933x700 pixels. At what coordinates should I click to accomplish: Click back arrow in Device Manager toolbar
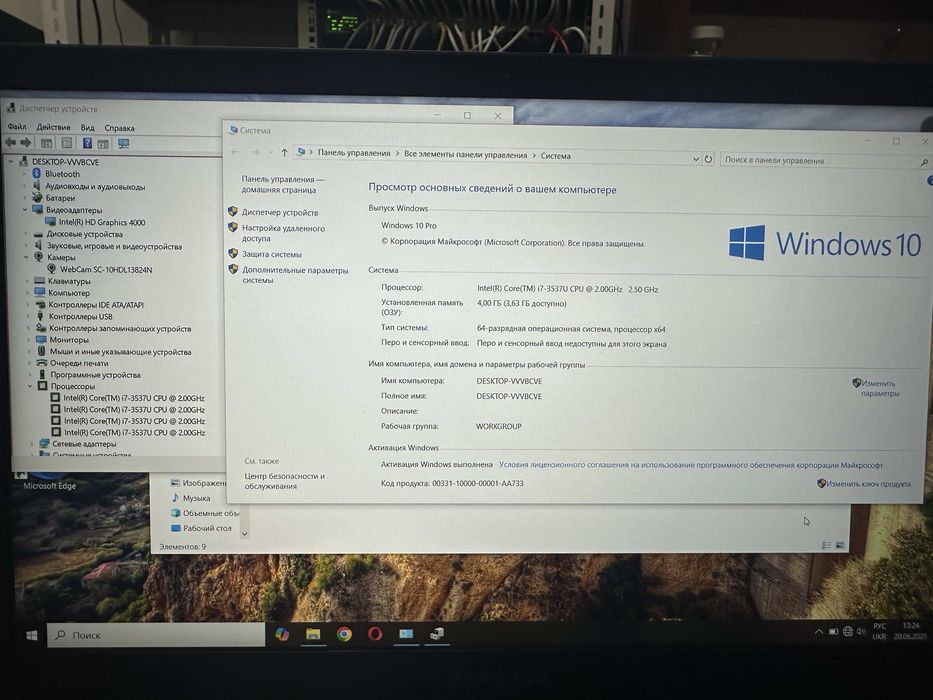point(10,143)
